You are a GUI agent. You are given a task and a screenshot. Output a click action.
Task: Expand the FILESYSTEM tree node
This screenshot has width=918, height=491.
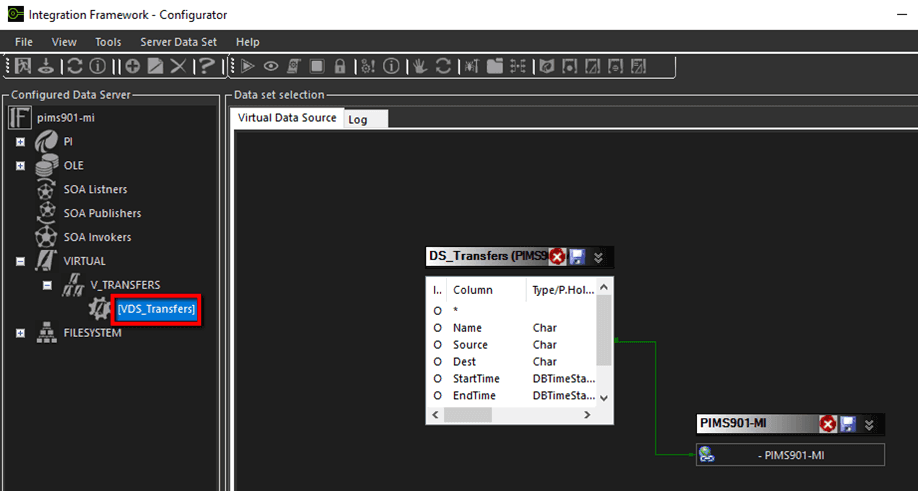coord(20,333)
